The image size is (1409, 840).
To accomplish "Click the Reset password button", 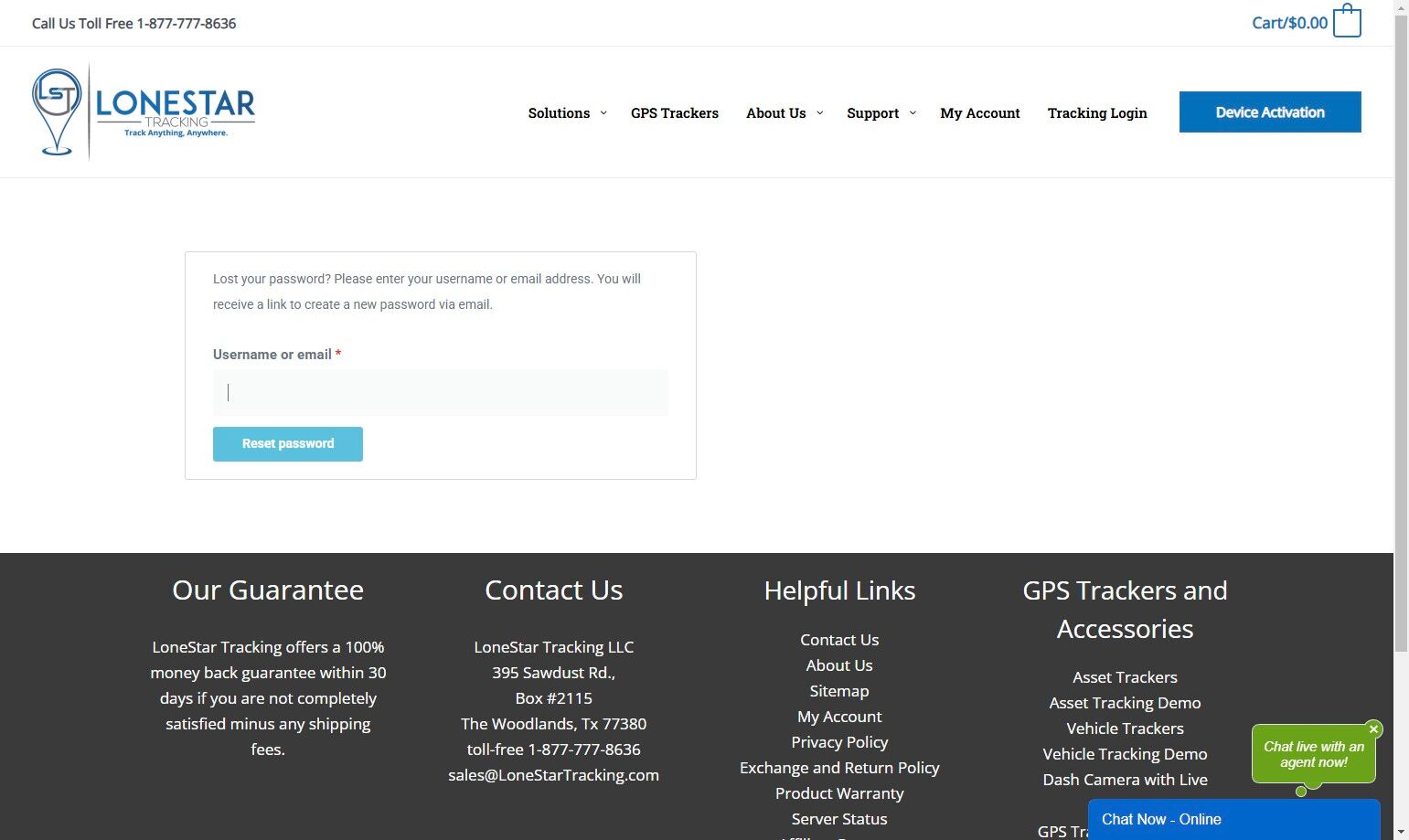I will pos(288,444).
